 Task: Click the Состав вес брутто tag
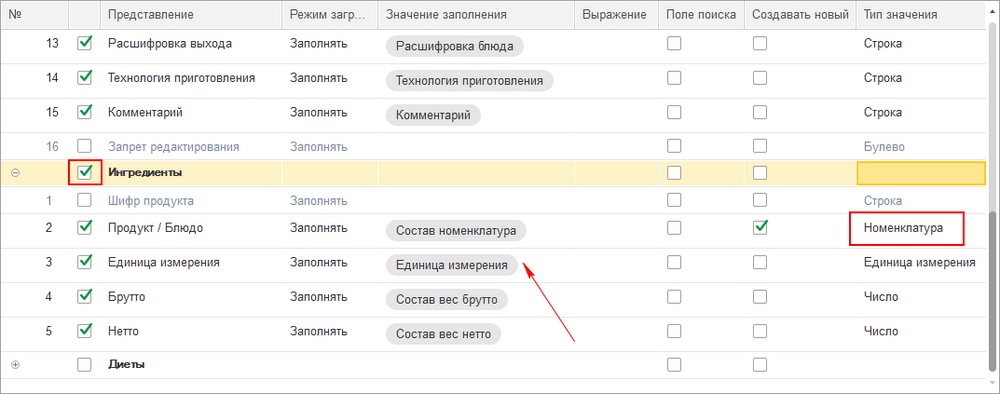[x=446, y=300]
